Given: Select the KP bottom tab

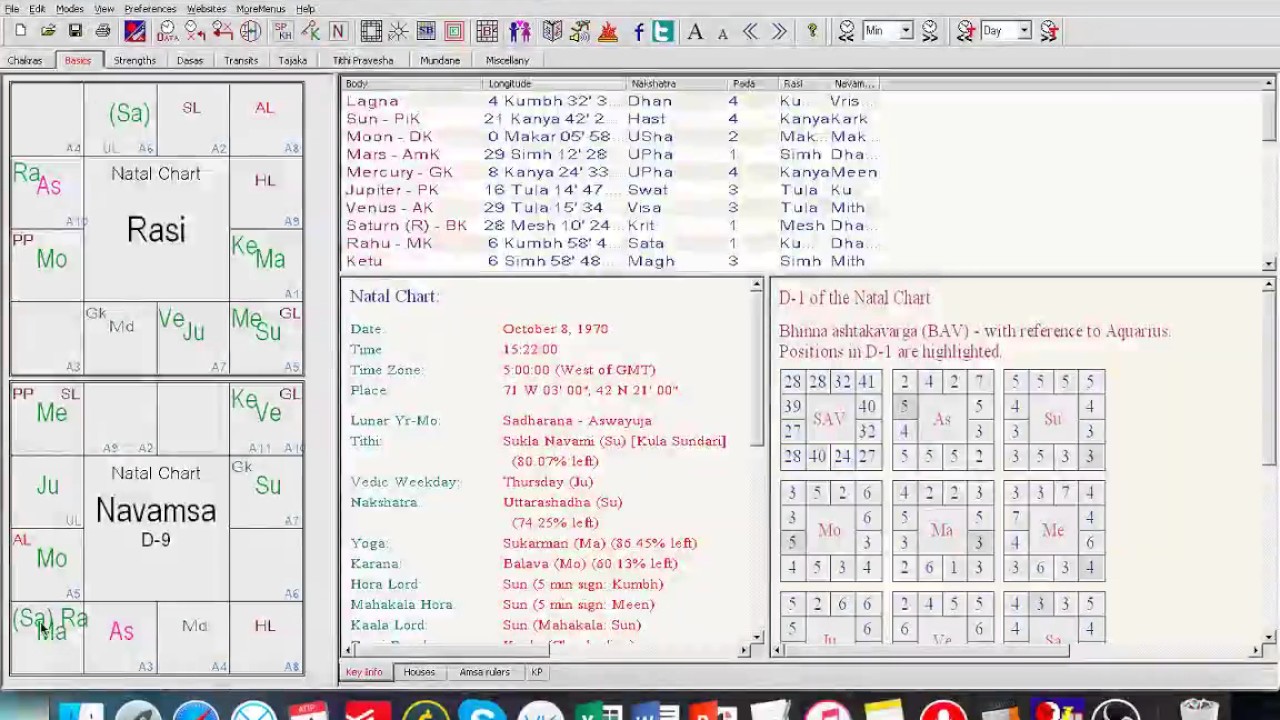Looking at the screenshot, I should pos(537,672).
